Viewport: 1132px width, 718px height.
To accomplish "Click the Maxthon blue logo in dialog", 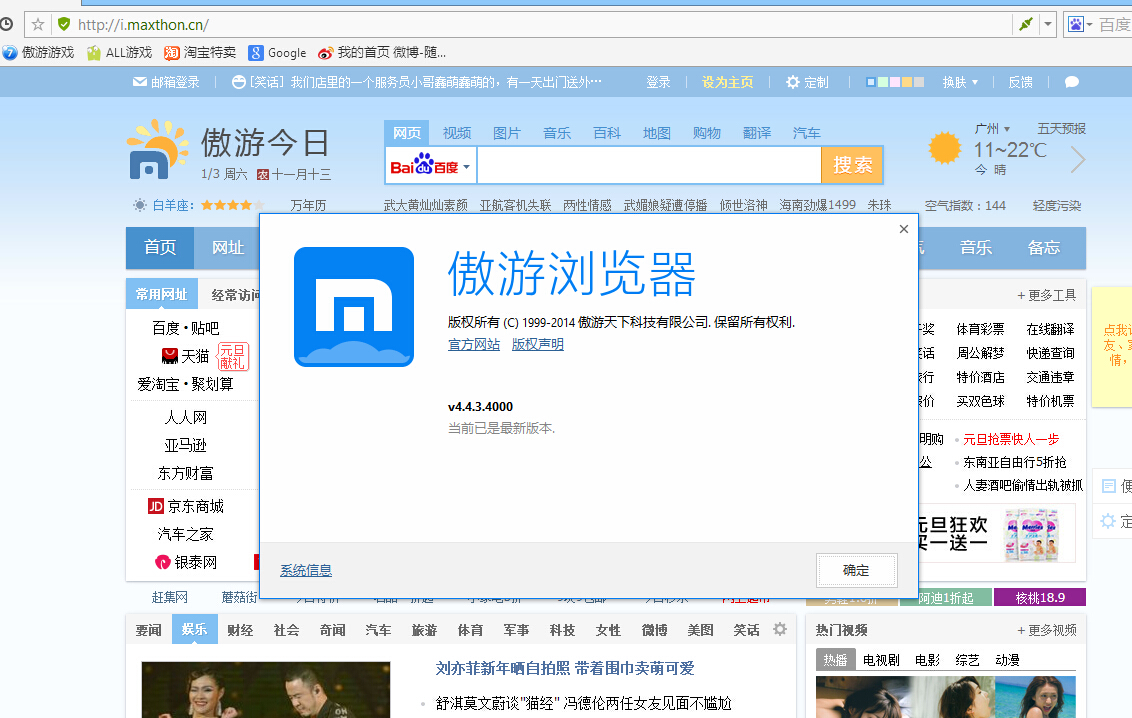I will (x=354, y=307).
